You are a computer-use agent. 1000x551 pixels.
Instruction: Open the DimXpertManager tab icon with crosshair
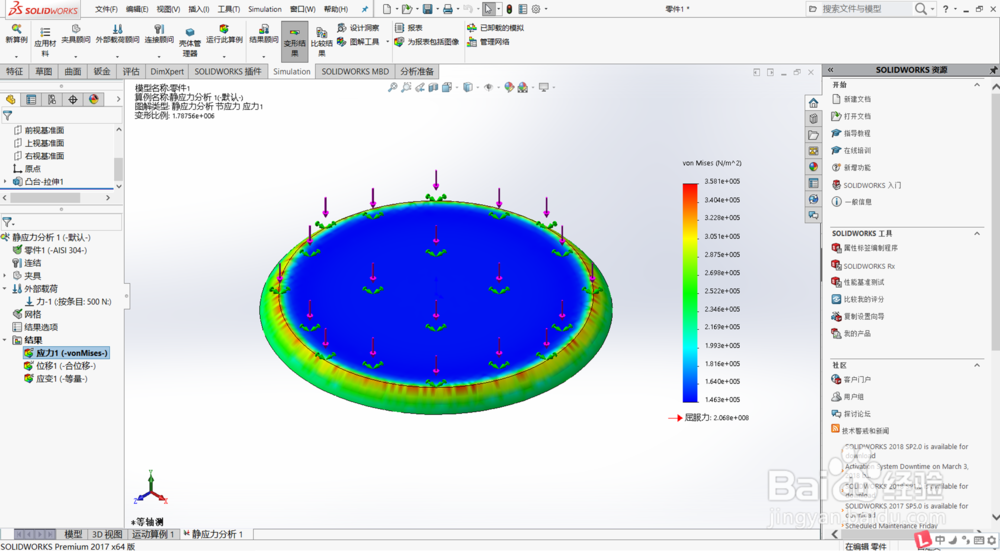coord(73,99)
